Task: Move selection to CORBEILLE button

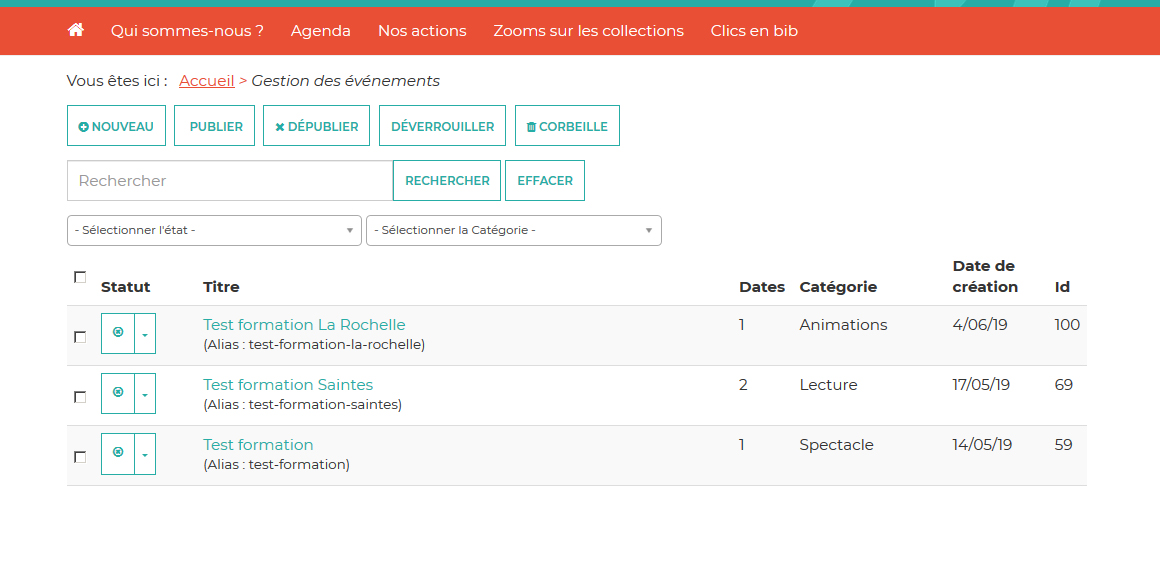Action: tap(567, 126)
